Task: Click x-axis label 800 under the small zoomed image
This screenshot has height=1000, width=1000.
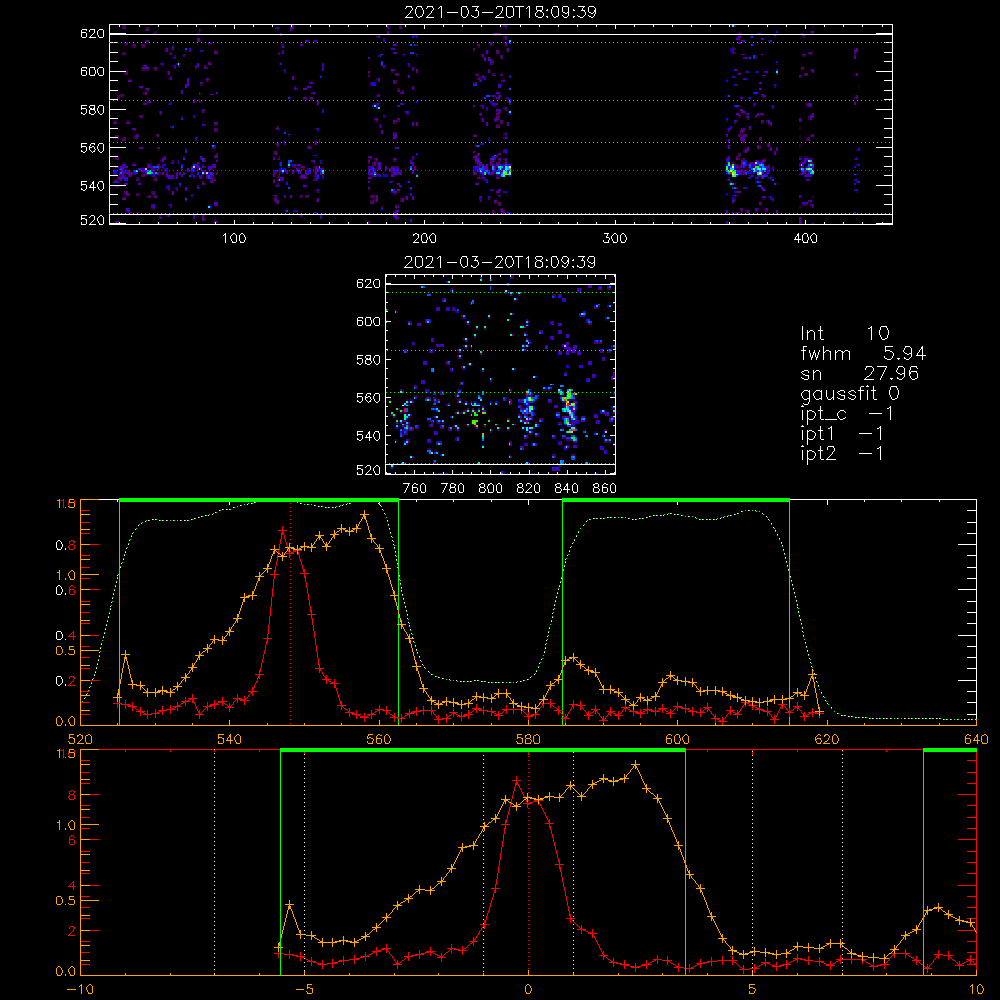Action: 490,489
